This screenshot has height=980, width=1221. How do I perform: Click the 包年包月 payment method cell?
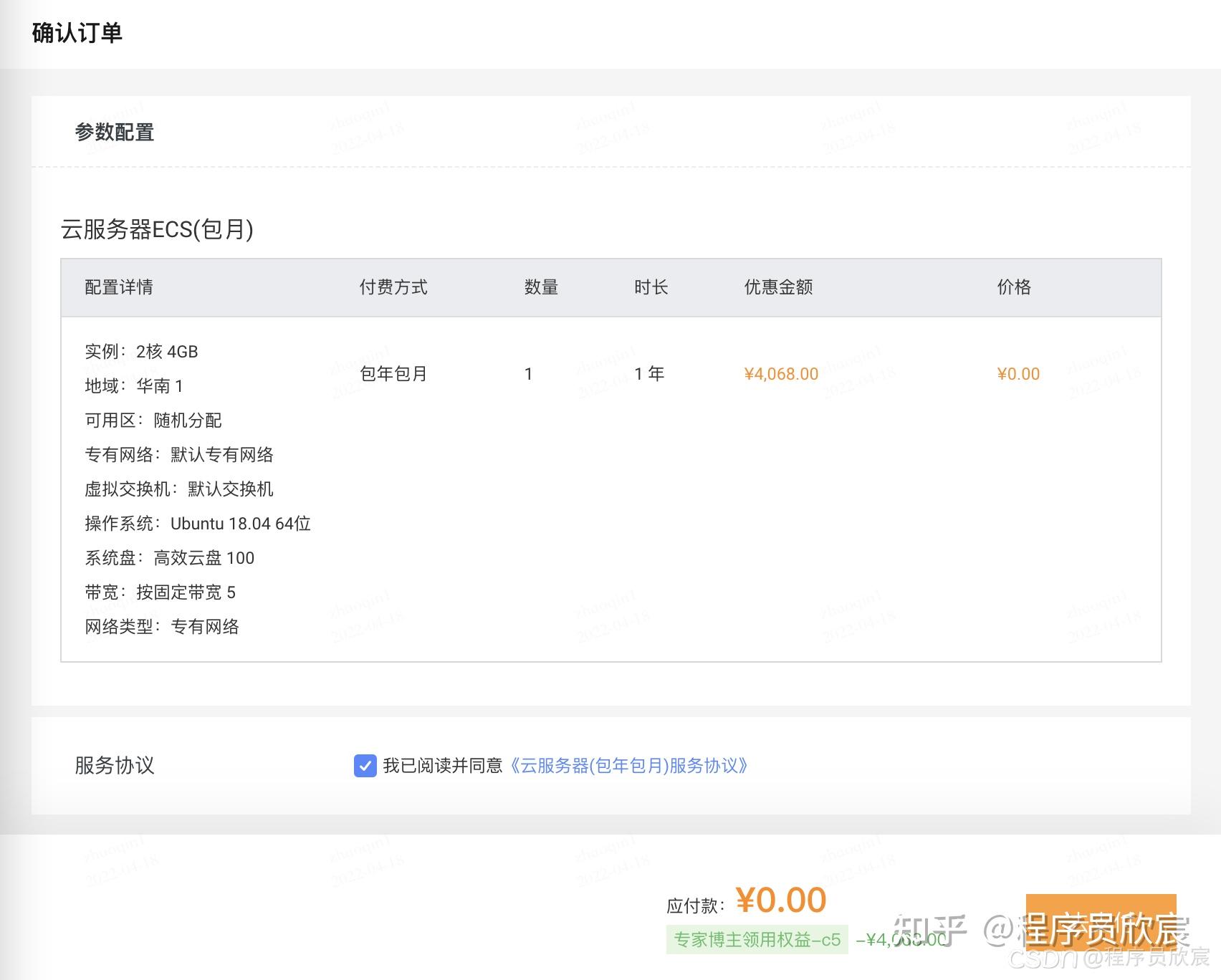(393, 373)
